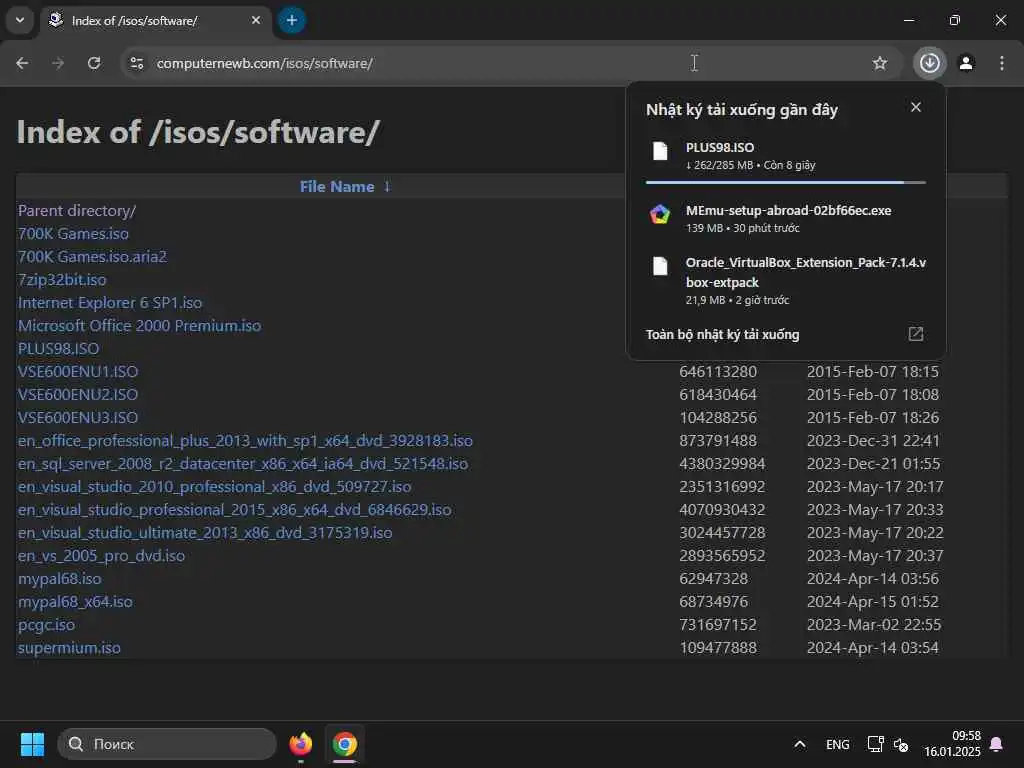Open 700K Games.iso.aria2 link
The height and width of the screenshot is (768, 1024).
[x=92, y=257]
